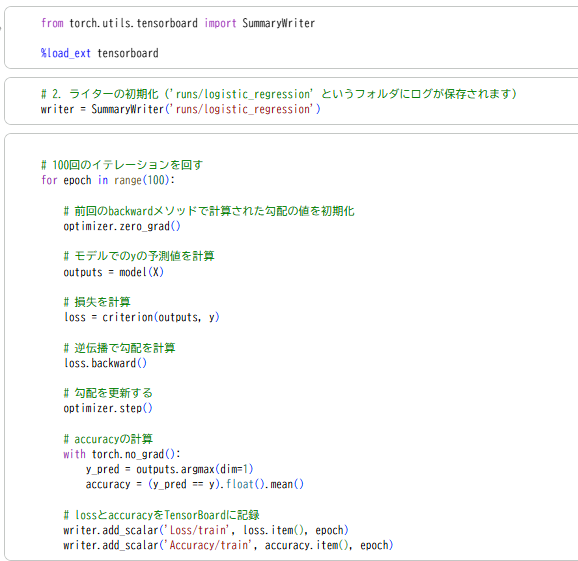Viewport: 578px width, 561px height.
Task: Click the line 'loss = criterion(outputs, y)'
Action: (x=141, y=317)
